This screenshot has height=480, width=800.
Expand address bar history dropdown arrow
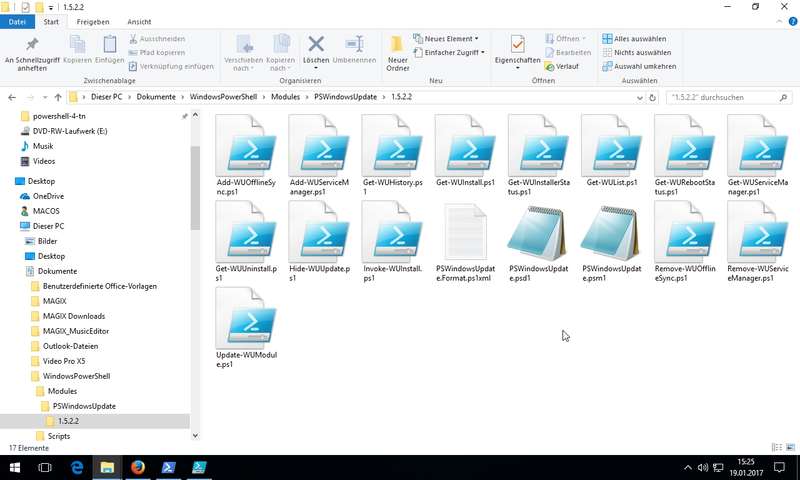click(x=640, y=97)
